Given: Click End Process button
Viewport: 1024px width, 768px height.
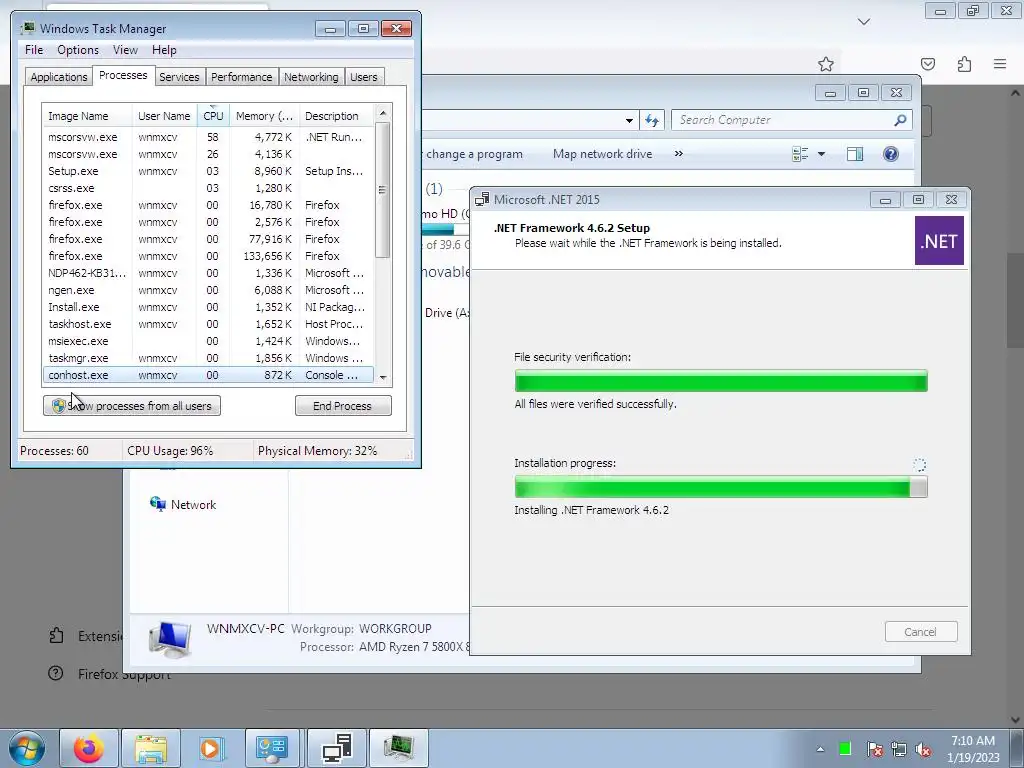Looking at the screenshot, I should (343, 406).
